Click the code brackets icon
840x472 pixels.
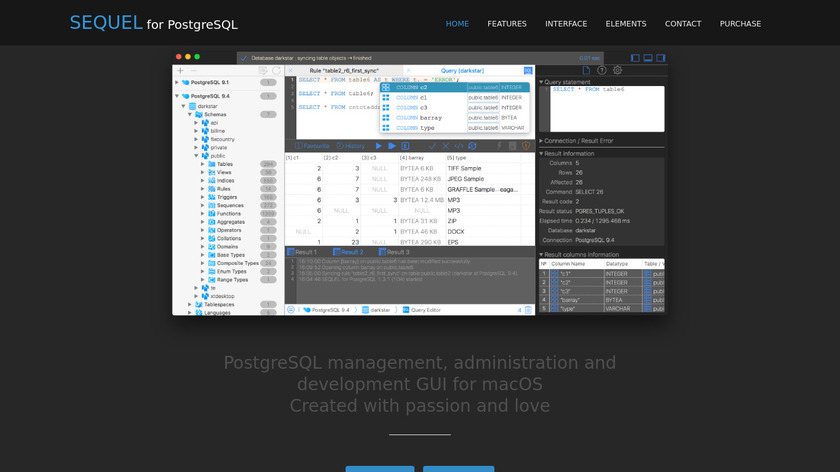pyautogui.click(x=459, y=146)
